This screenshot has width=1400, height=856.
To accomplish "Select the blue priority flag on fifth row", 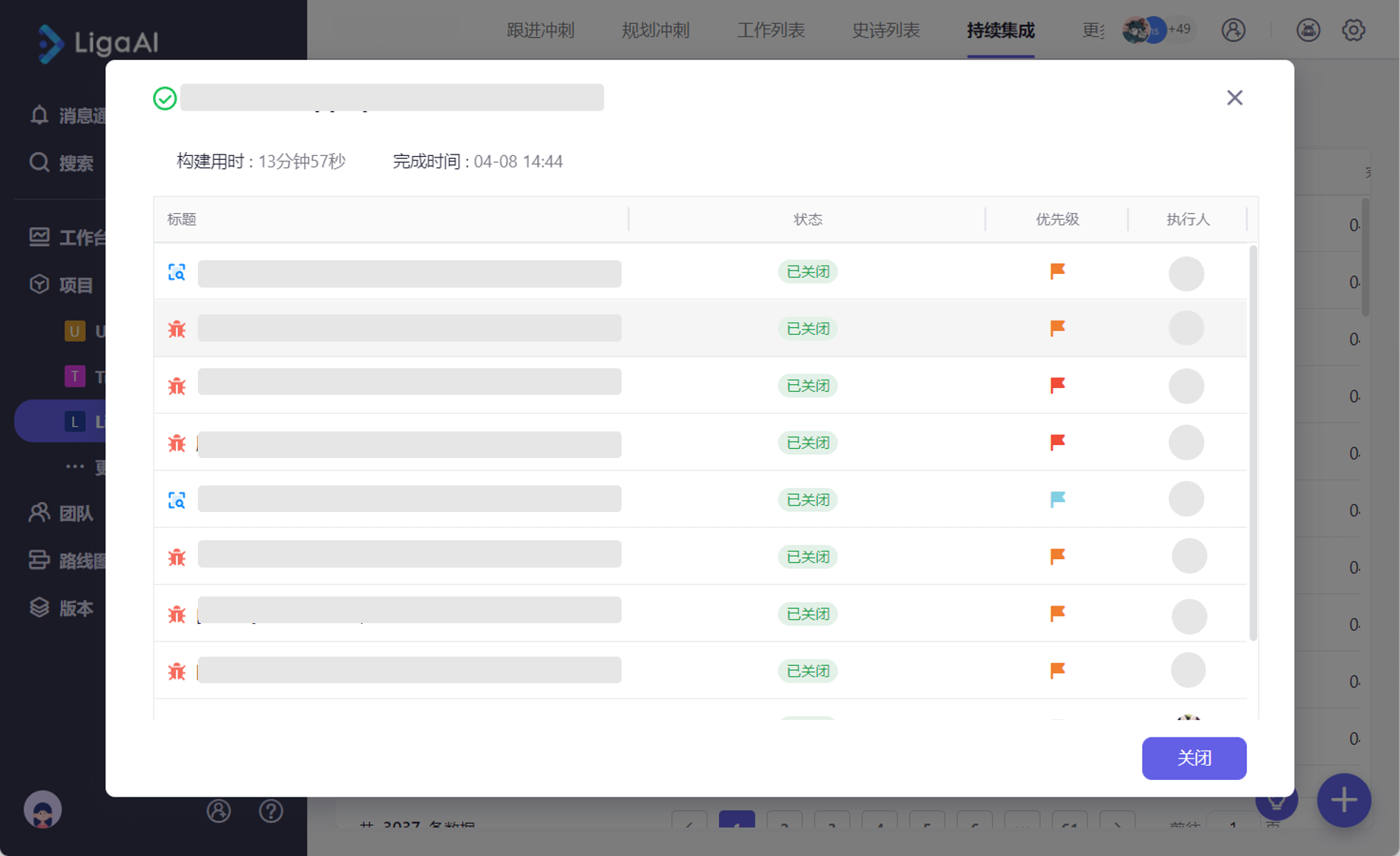I will click(x=1057, y=499).
